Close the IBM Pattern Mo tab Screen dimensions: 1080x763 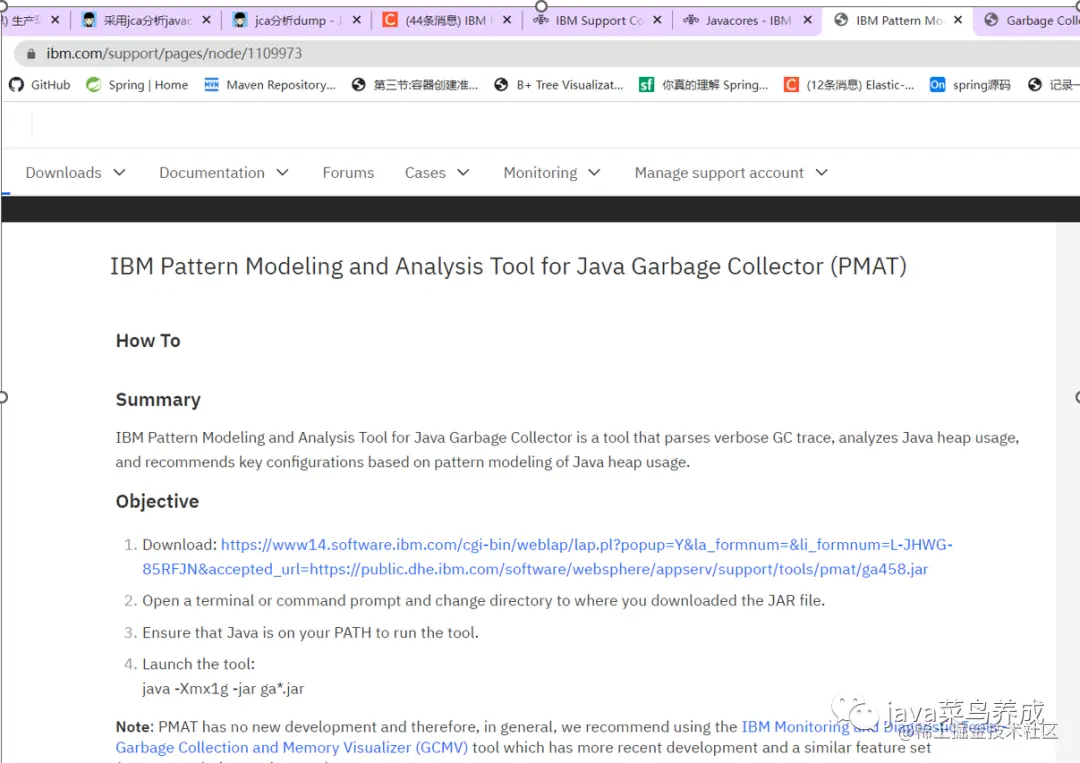pos(957,21)
